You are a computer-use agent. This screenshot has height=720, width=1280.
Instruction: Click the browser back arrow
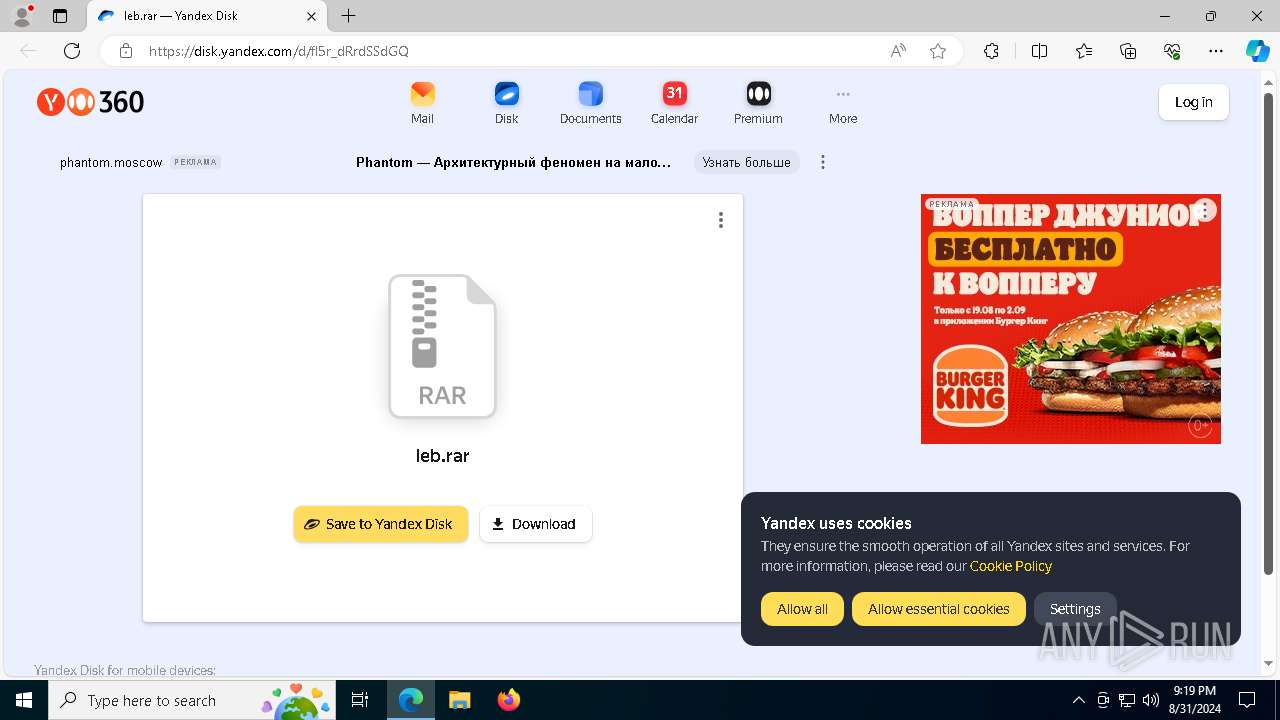28,51
